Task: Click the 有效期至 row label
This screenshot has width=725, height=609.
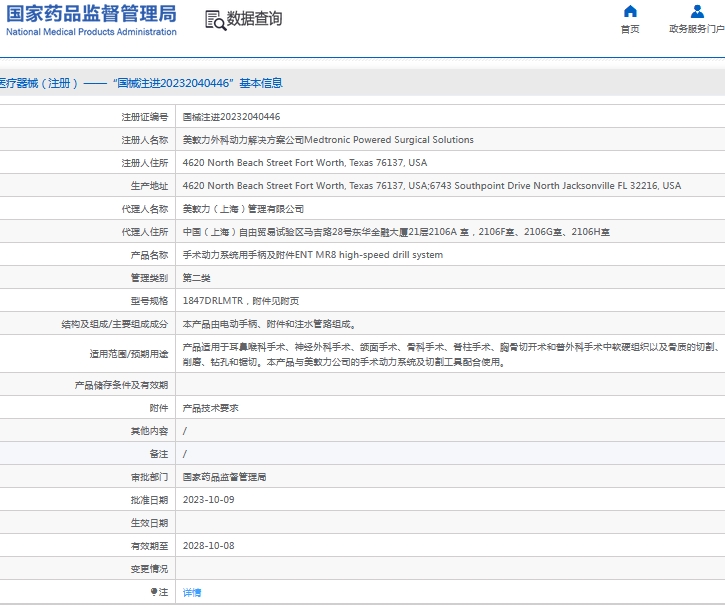Action: click(149, 546)
